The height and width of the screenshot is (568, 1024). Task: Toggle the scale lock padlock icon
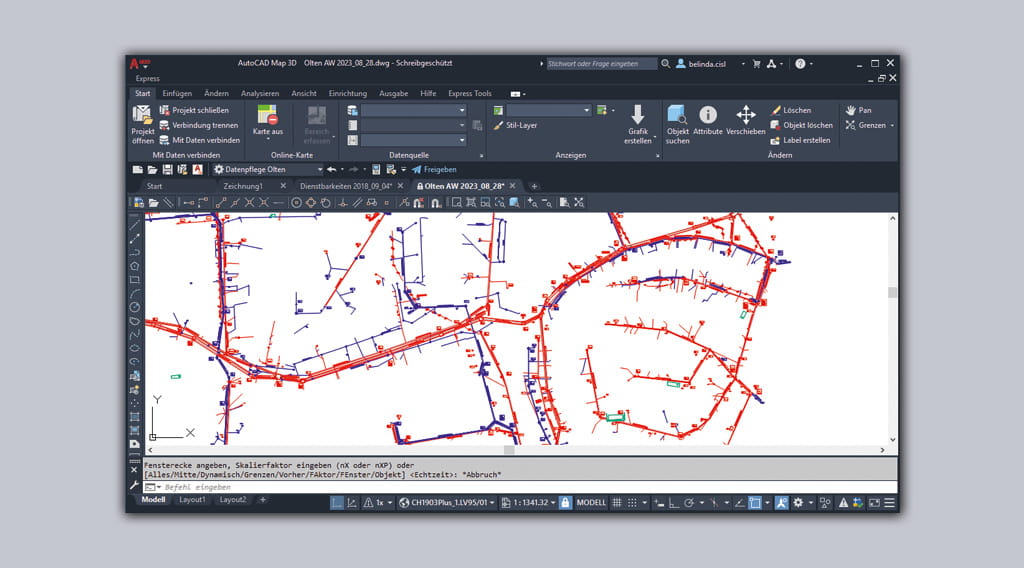click(565, 502)
